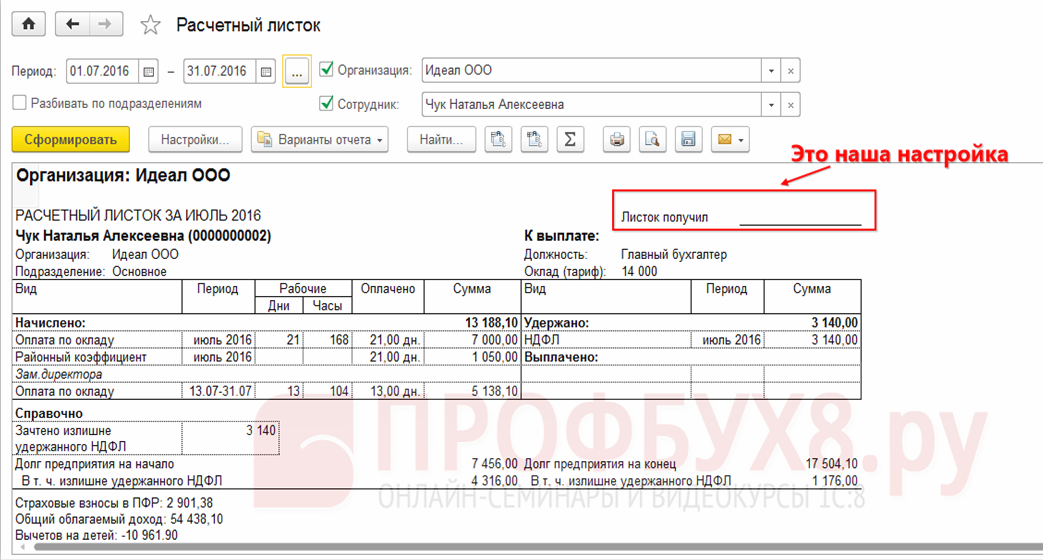Open print preview icon

(652, 140)
